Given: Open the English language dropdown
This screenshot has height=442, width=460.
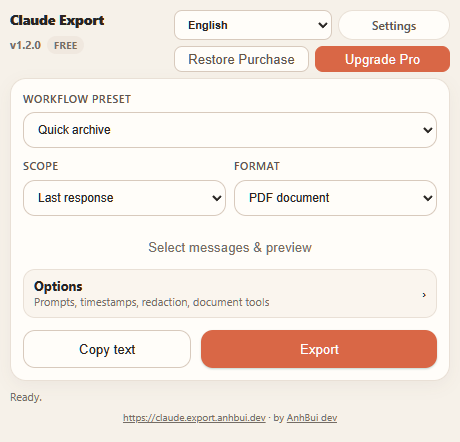Looking at the screenshot, I should (253, 25).
